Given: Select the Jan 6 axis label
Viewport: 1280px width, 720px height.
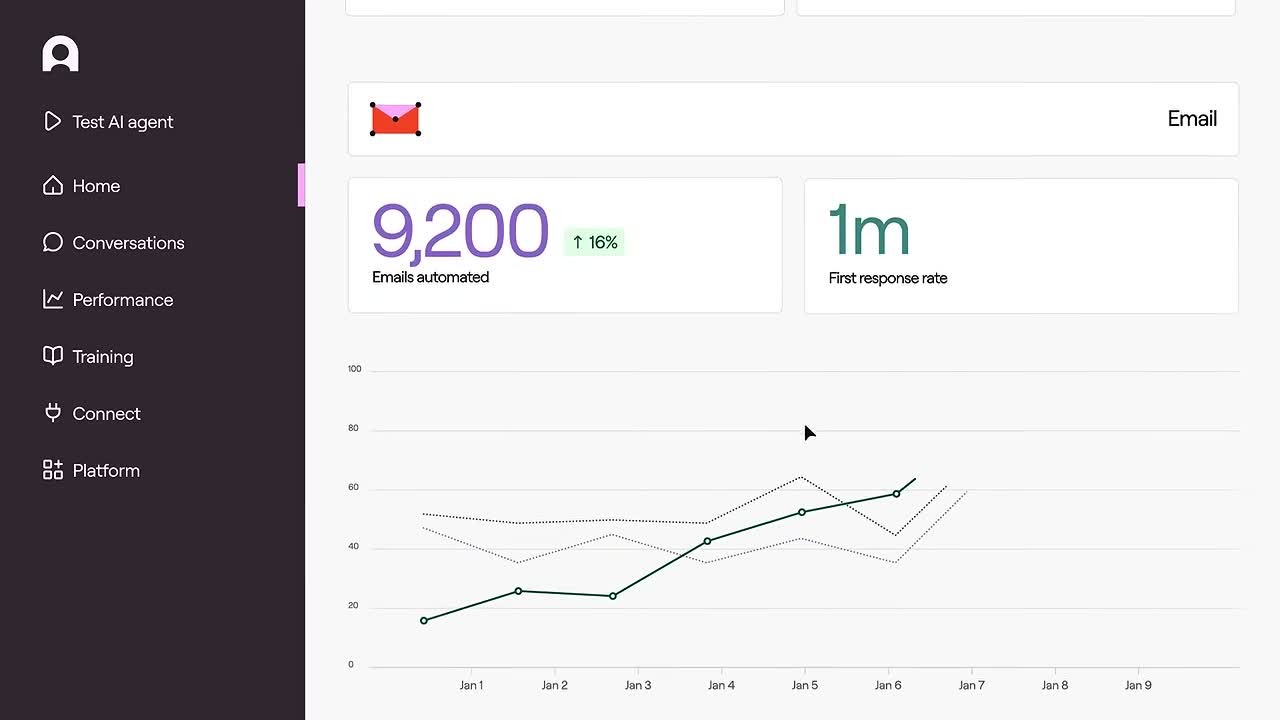Looking at the screenshot, I should (888, 685).
